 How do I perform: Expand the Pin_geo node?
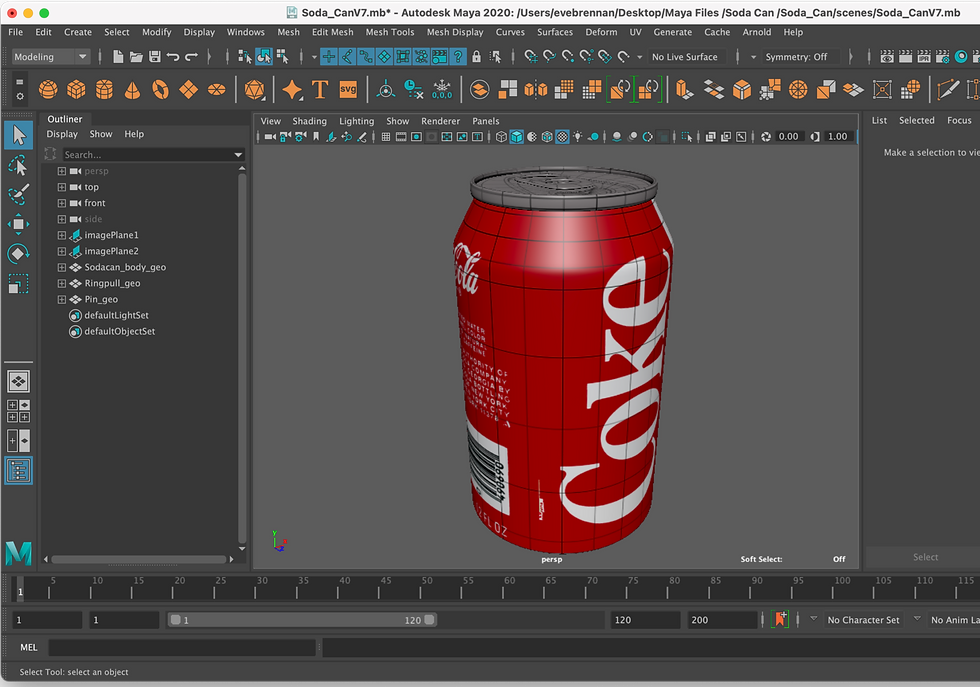[61, 299]
